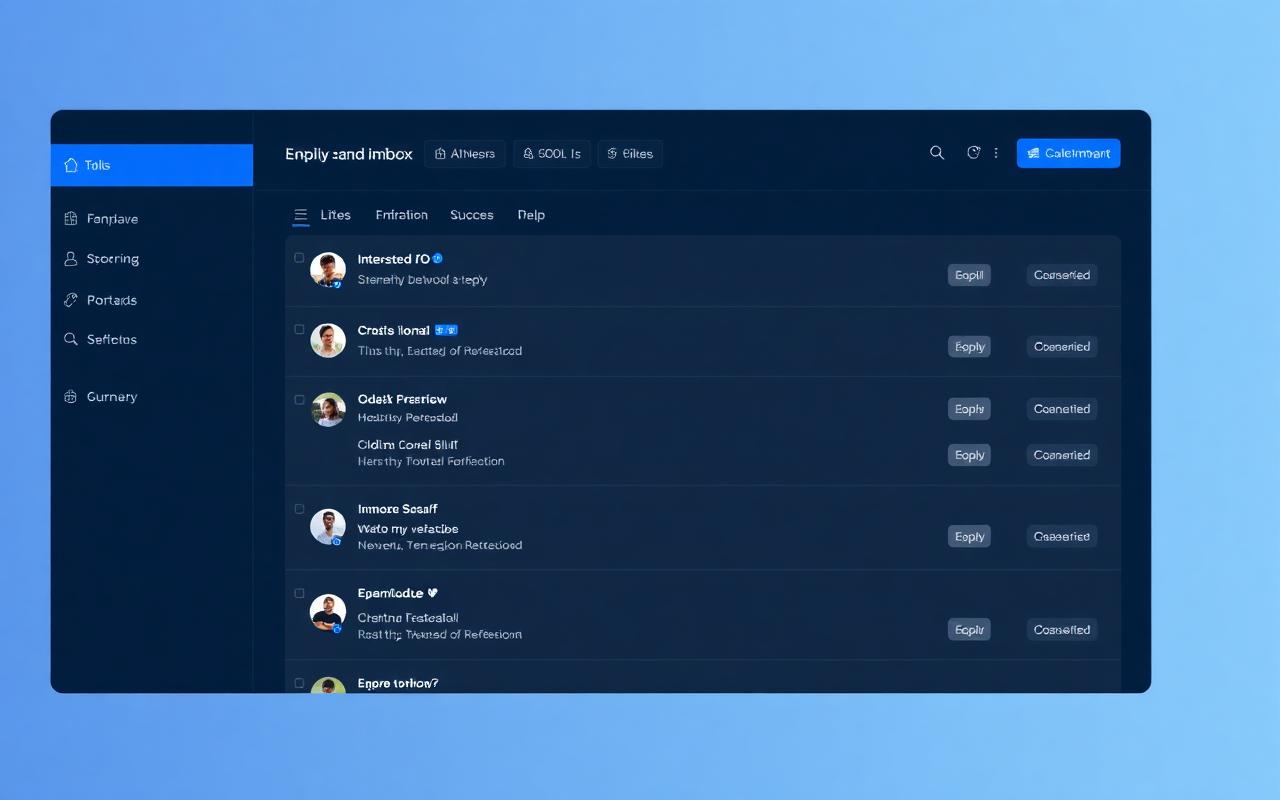
Task: Tick the checkbox for Intersted IO row
Action: click(299, 258)
